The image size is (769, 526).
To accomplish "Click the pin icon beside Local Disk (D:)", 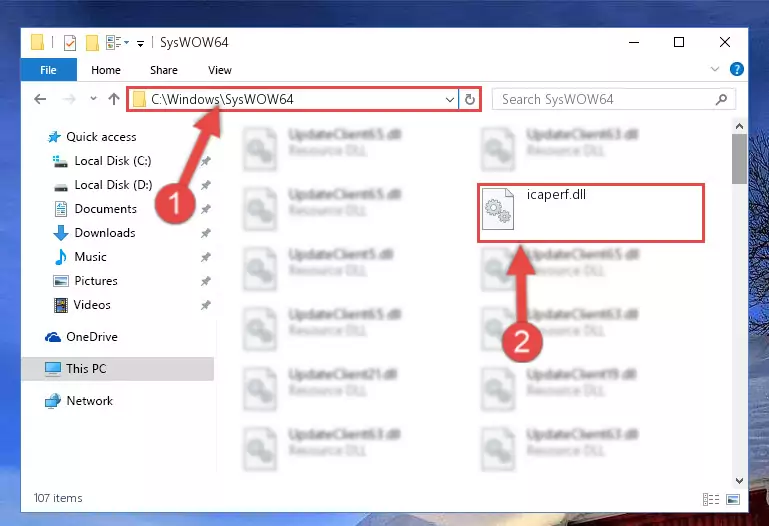I will (x=205, y=185).
